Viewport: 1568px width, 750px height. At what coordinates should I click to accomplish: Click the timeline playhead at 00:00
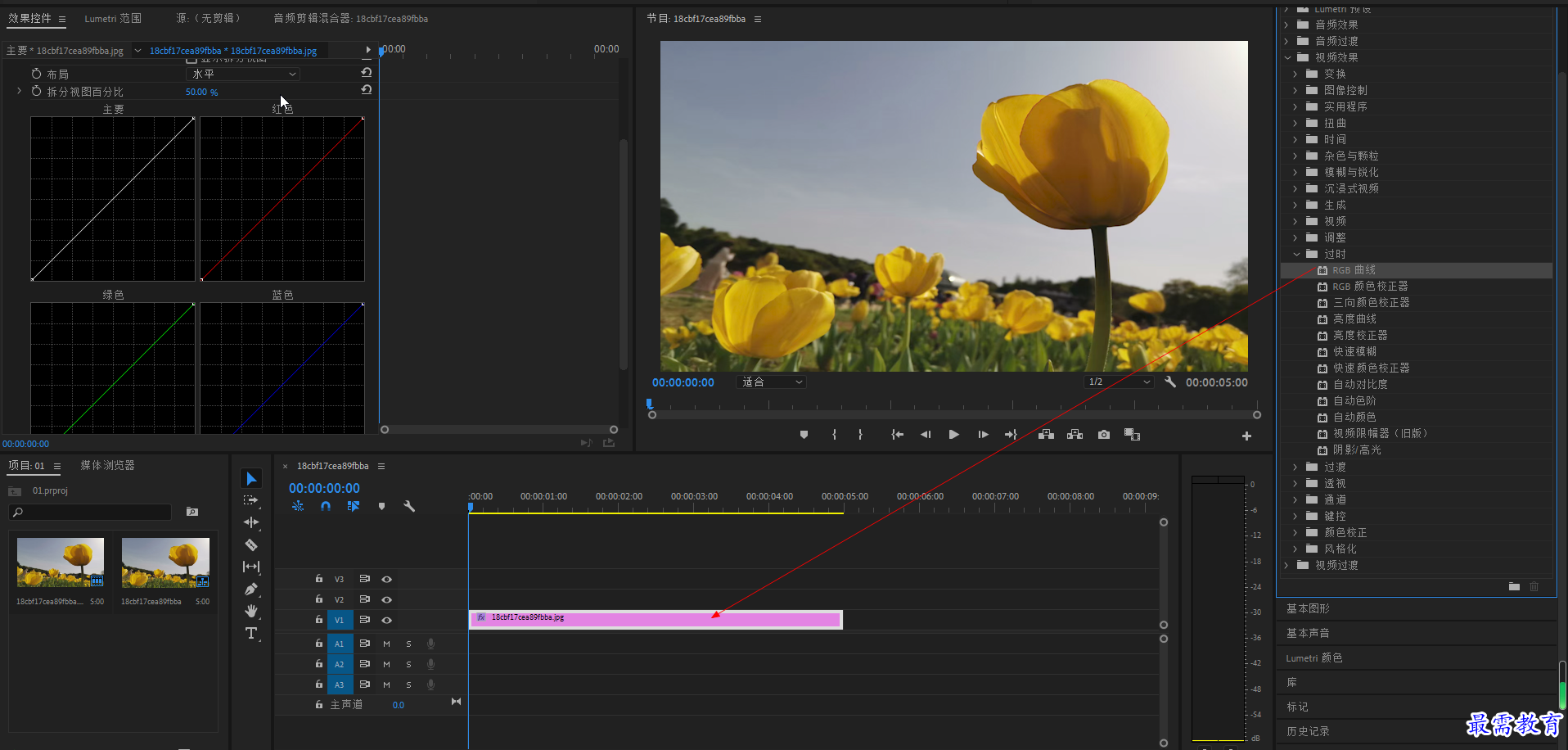[471, 507]
